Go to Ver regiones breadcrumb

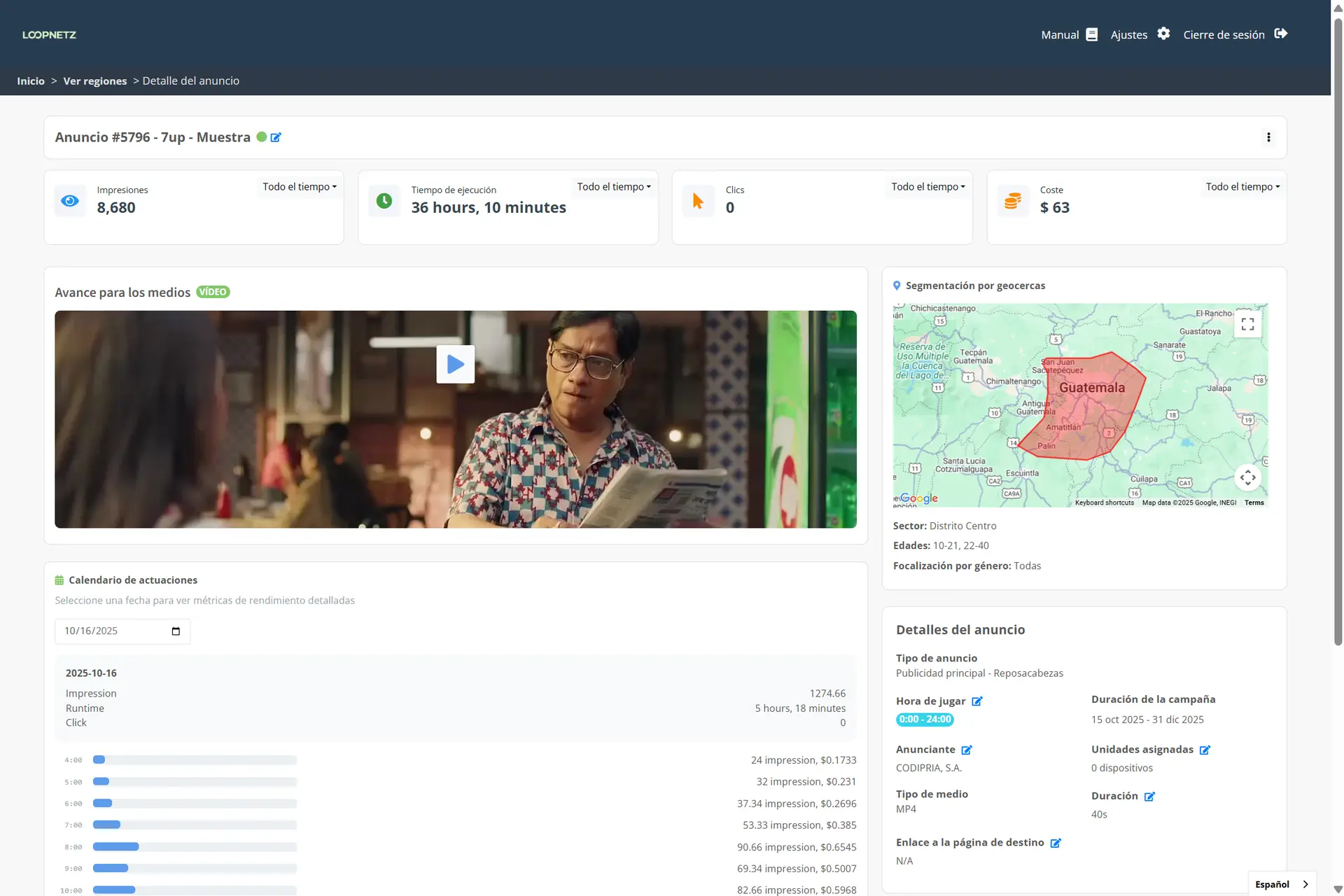point(95,81)
